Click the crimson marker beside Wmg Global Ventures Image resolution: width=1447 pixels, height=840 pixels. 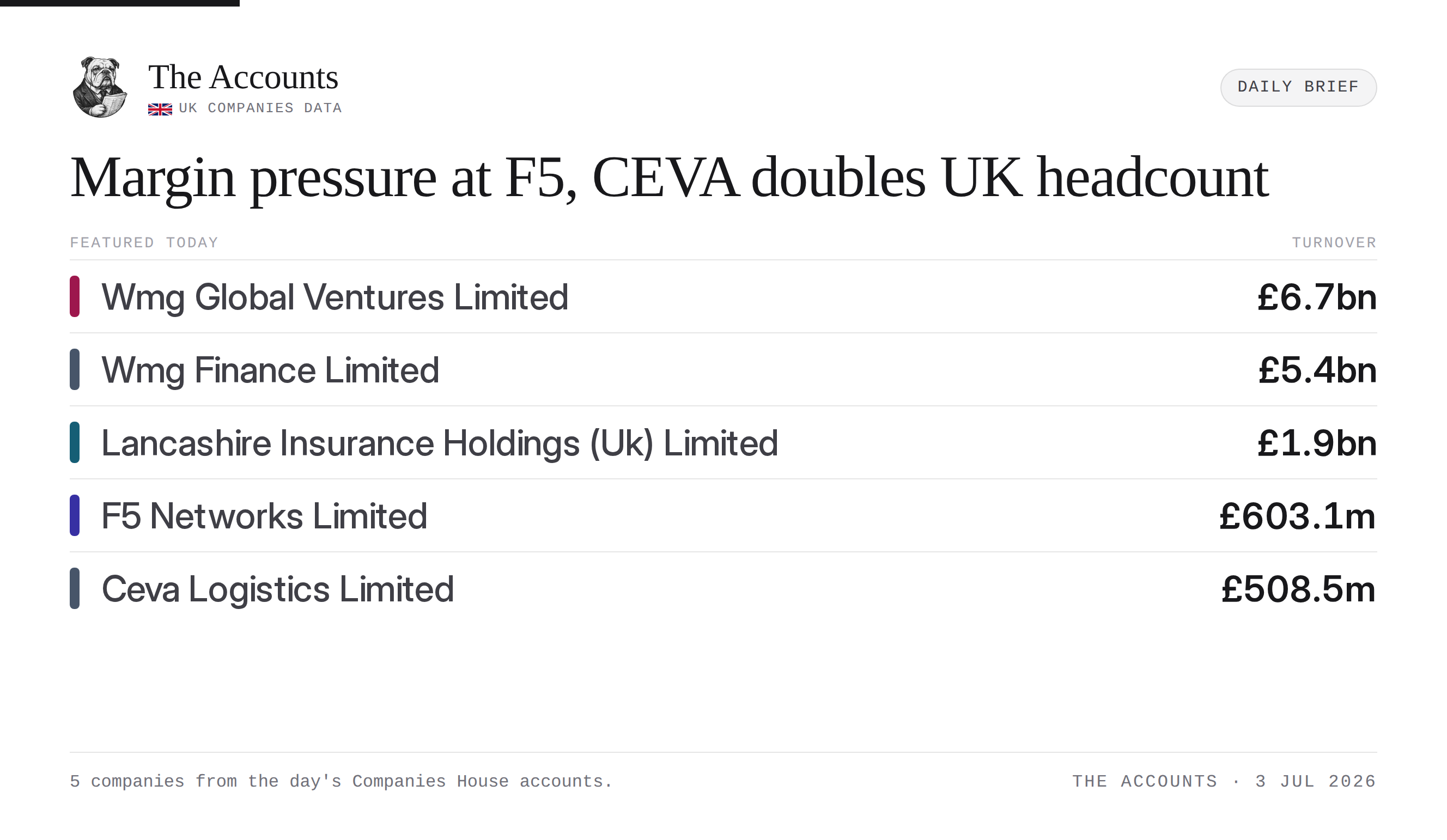tap(75, 297)
